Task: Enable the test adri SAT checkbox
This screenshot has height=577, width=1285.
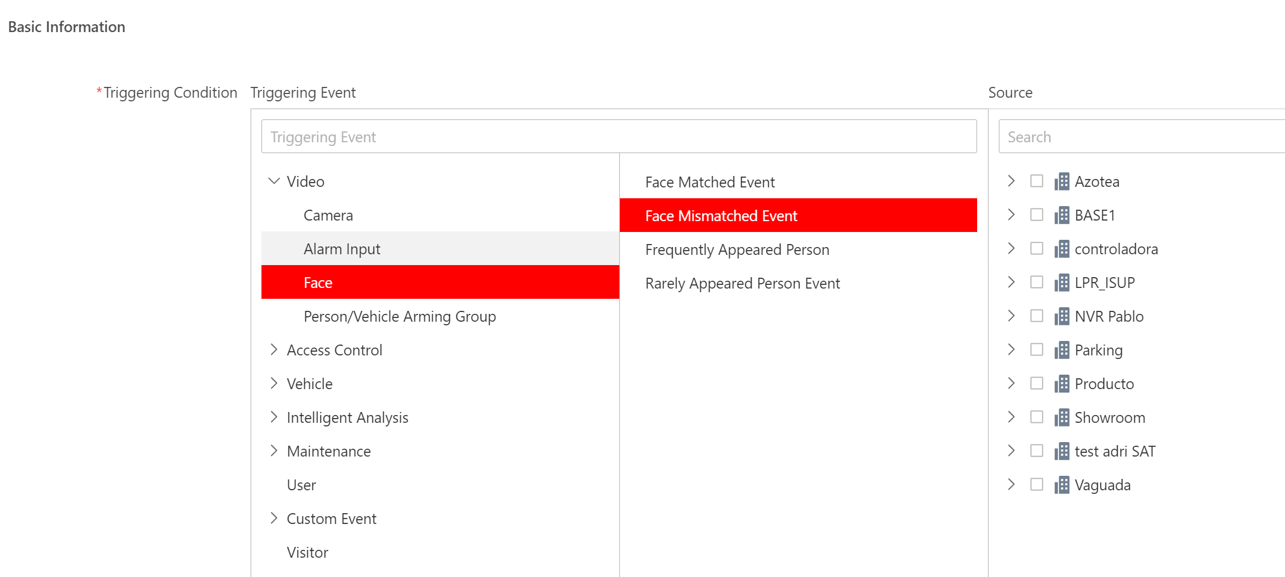Action: tap(1036, 451)
